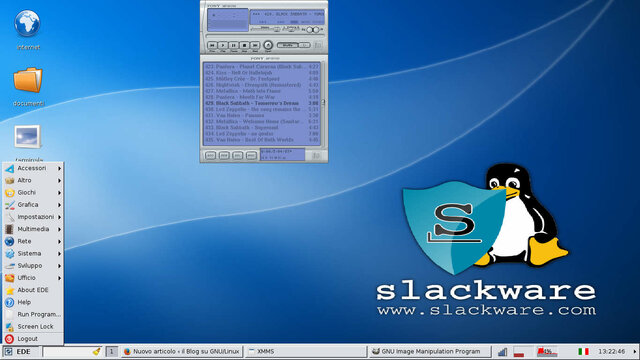
Task: Click the XMMS song seek bar
Action: [x=265, y=36]
